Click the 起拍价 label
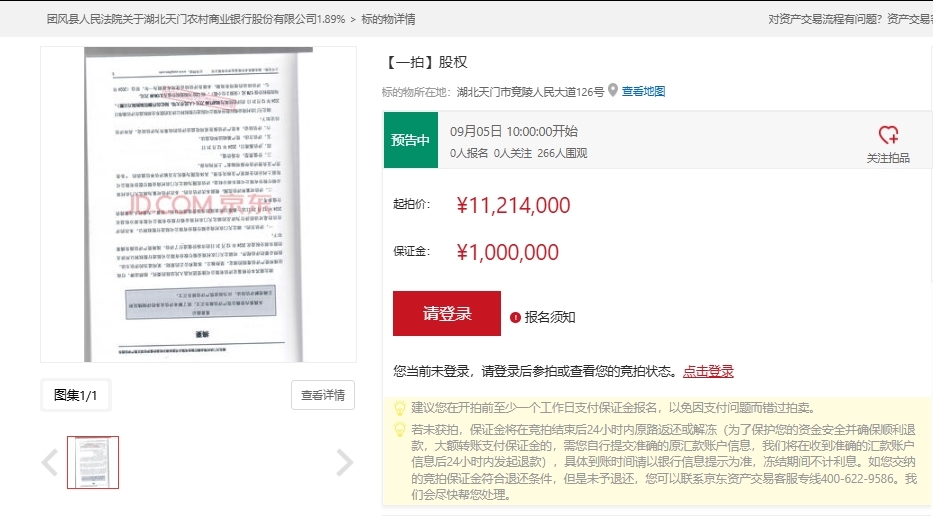 411,204
